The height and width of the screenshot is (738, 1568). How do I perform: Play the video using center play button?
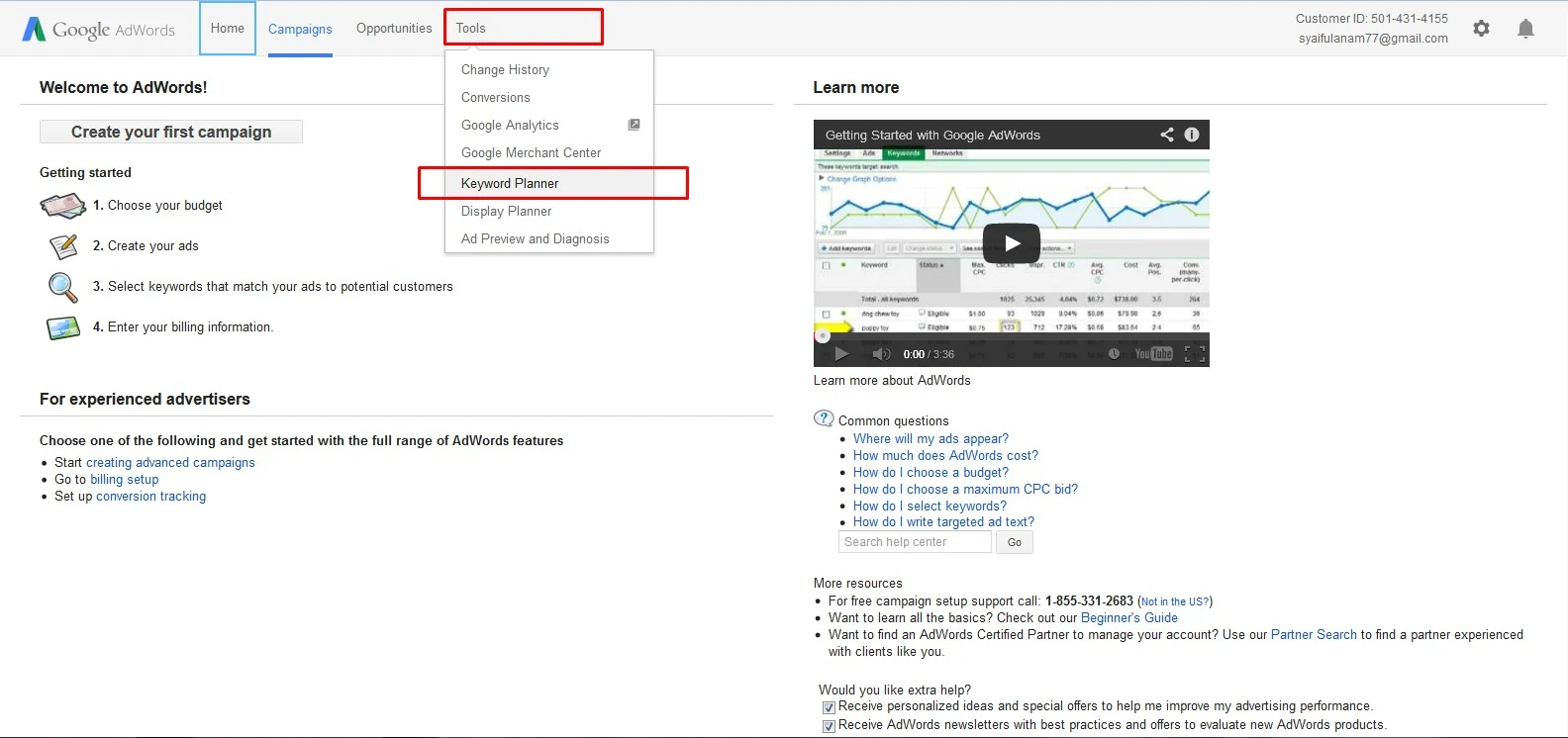(1012, 243)
